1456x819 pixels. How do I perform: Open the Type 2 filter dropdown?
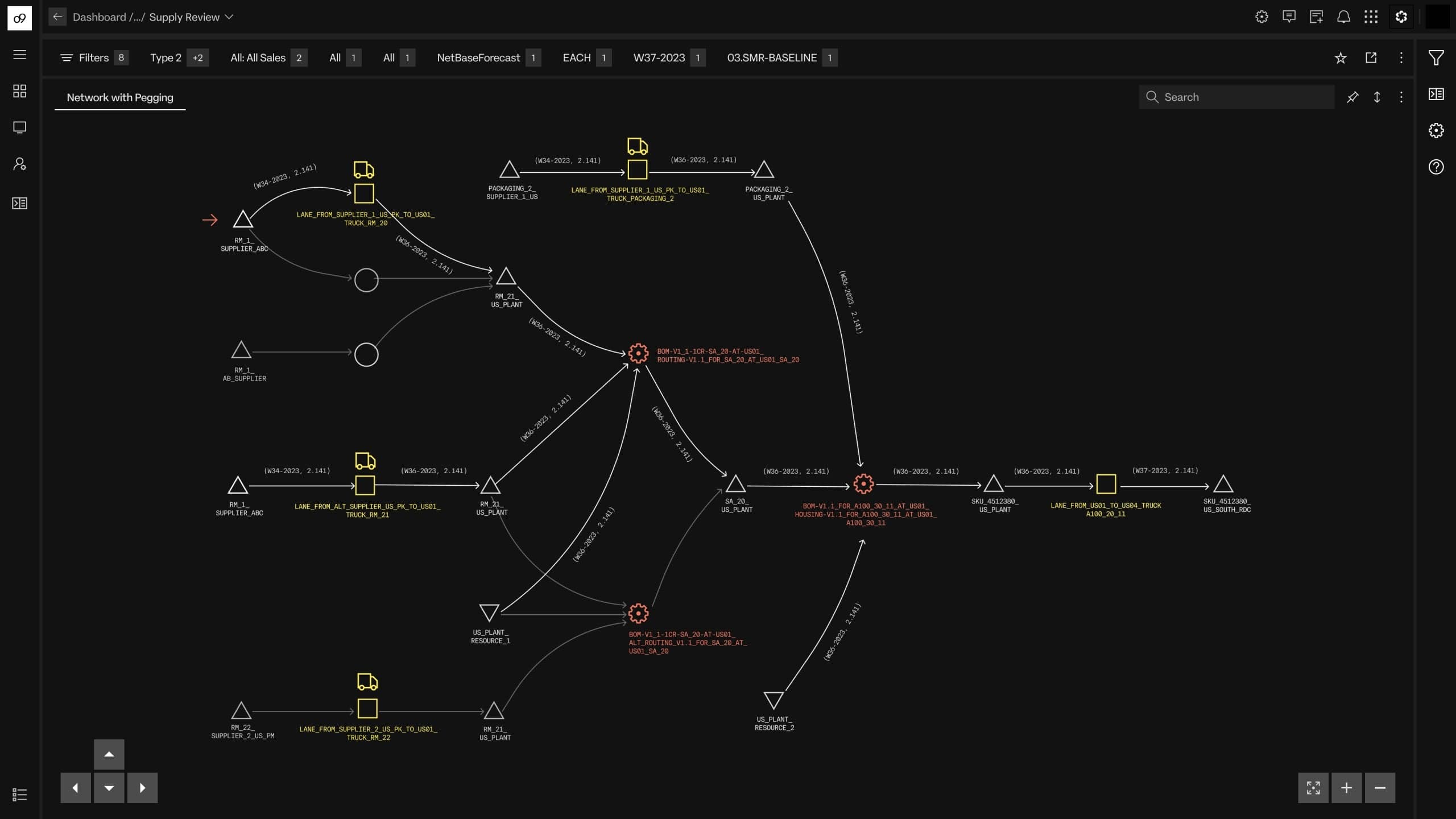[166, 57]
